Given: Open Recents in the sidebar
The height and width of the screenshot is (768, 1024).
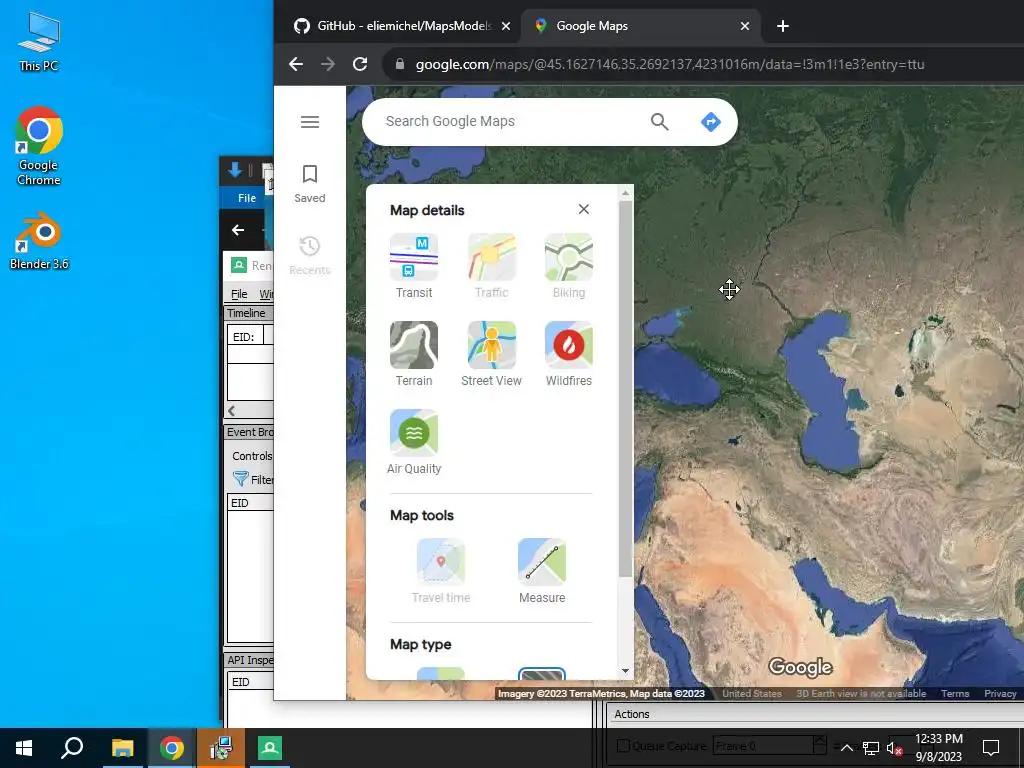Looking at the screenshot, I should [x=310, y=255].
